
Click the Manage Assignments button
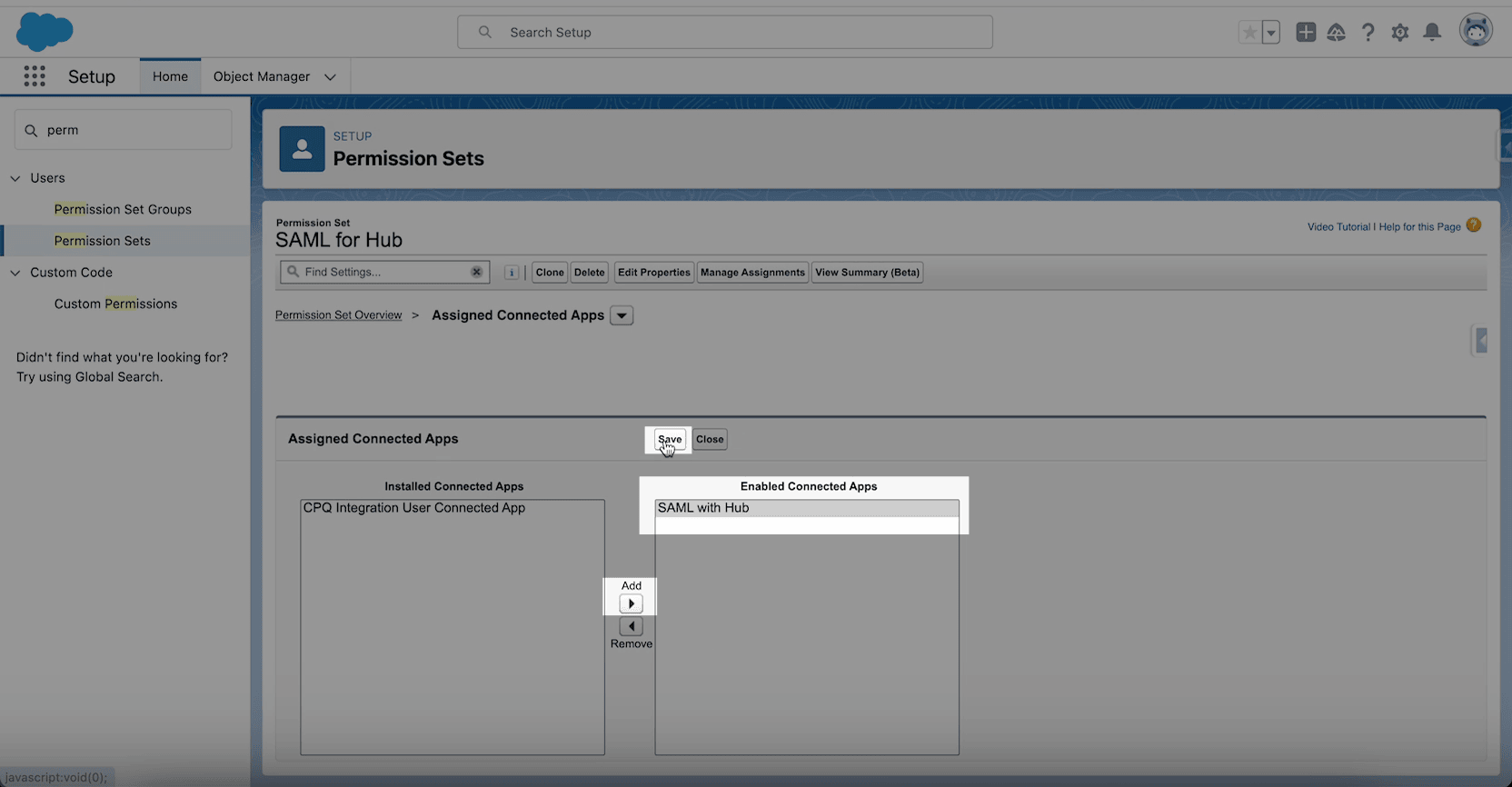click(752, 273)
